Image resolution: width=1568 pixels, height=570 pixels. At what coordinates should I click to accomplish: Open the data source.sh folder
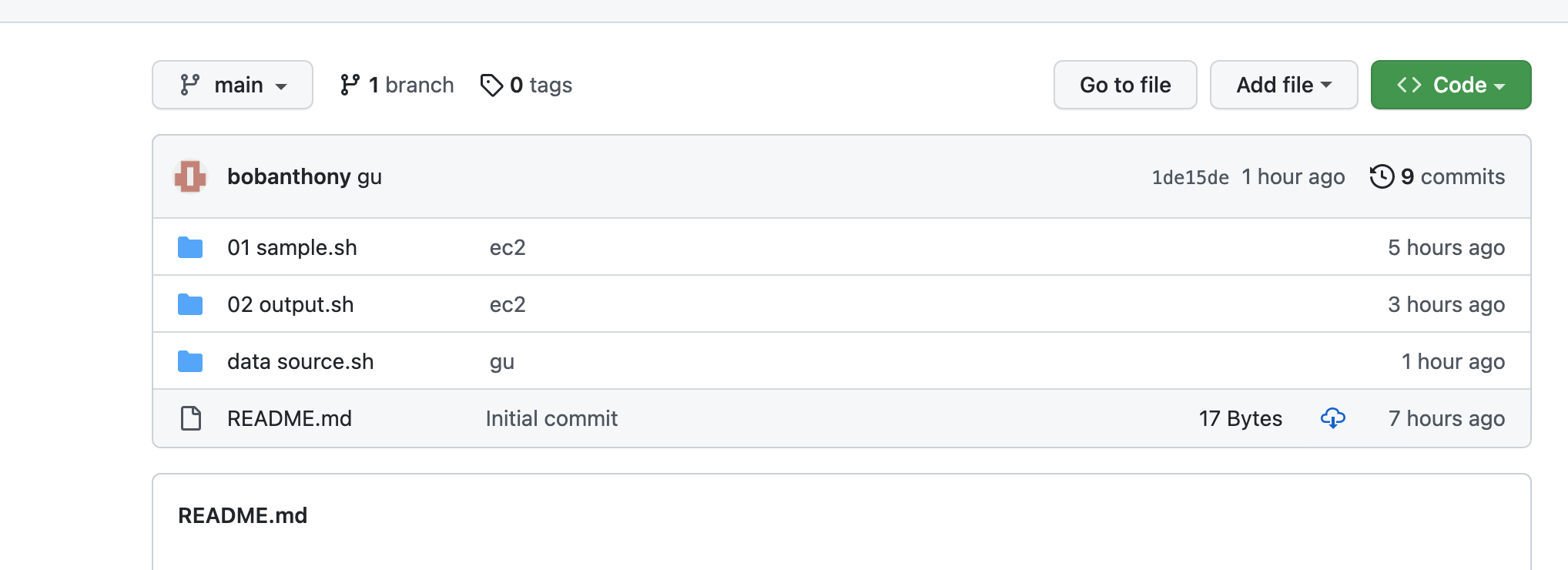pyautogui.click(x=300, y=360)
